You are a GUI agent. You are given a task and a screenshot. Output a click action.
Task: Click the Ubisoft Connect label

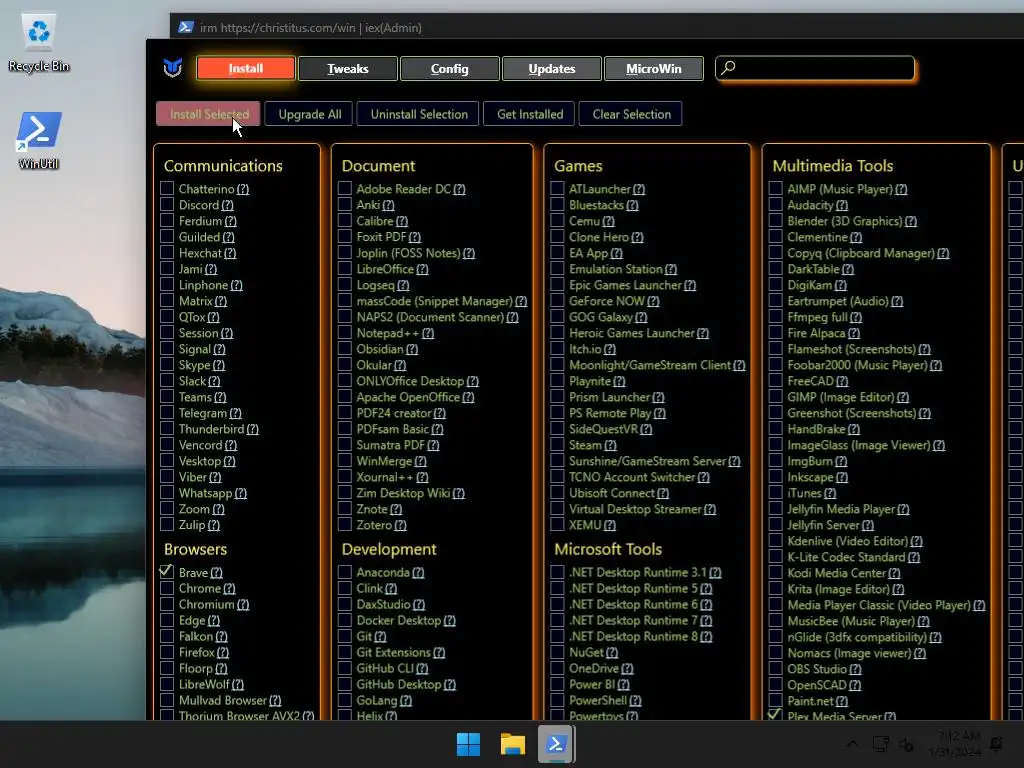tap(612, 493)
